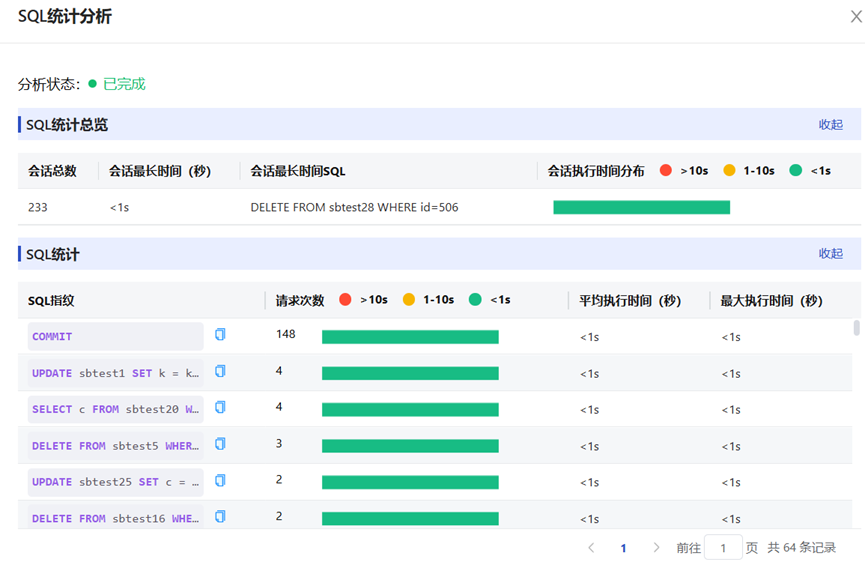Select page 1 in pagination

[x=623, y=548]
